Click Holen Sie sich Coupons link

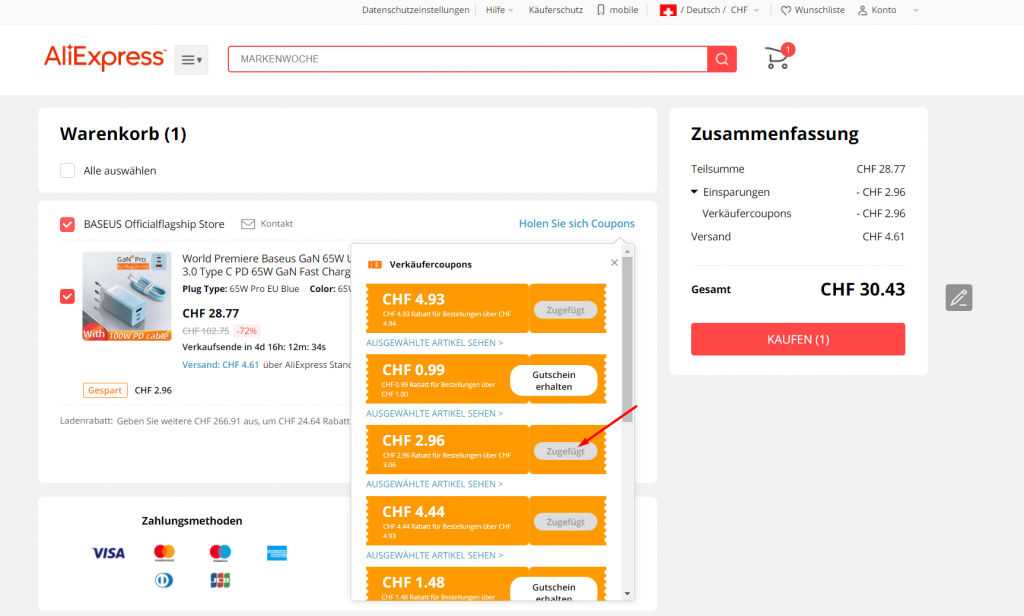(x=577, y=223)
